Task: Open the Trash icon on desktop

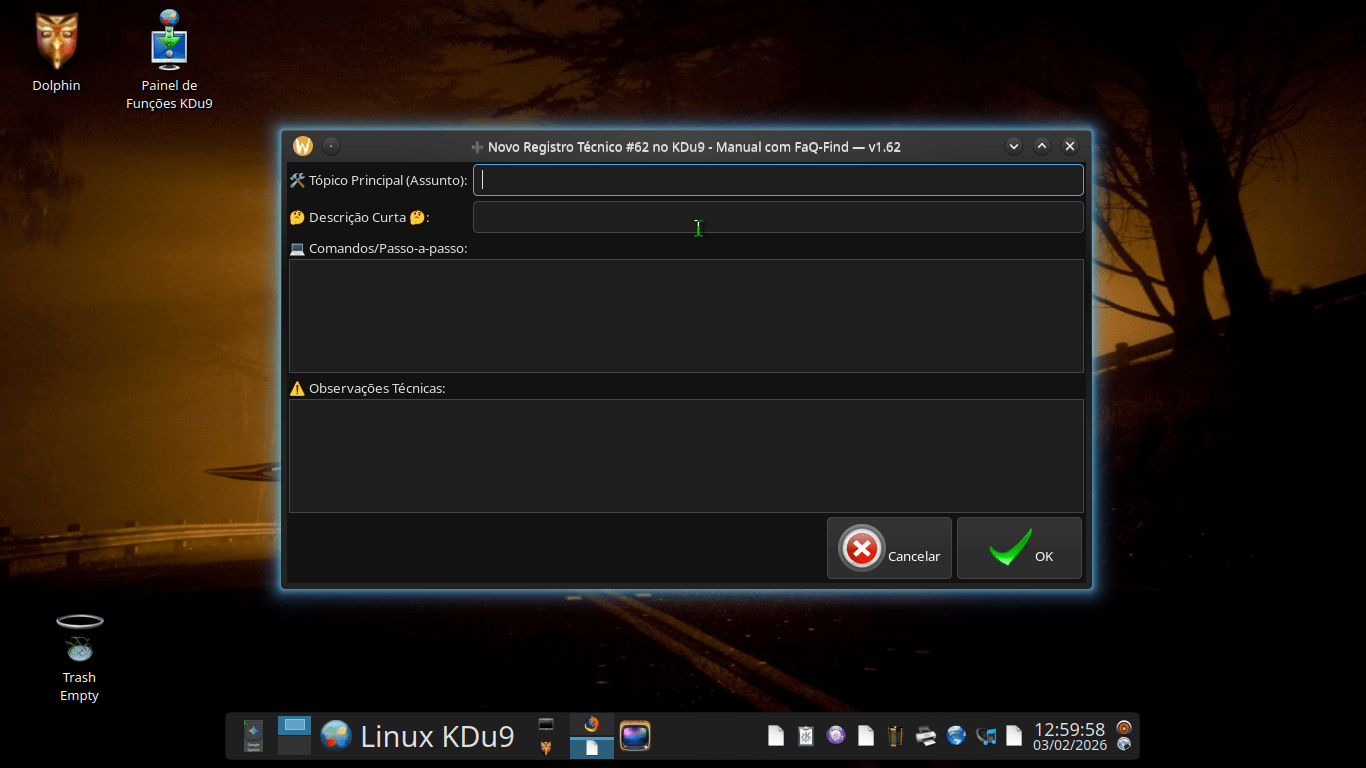Action: coord(79,640)
